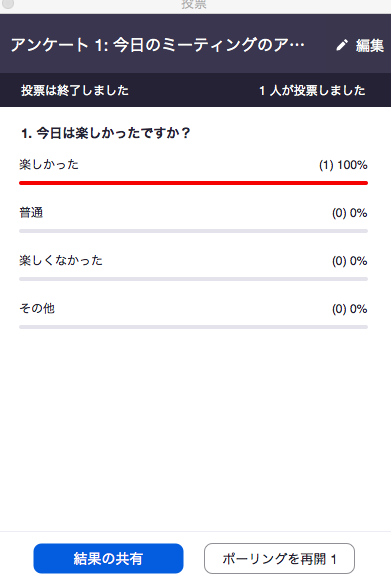This screenshot has height=580, width=391.
Task: Click the gray 普通 result bar
Action: pos(193,231)
